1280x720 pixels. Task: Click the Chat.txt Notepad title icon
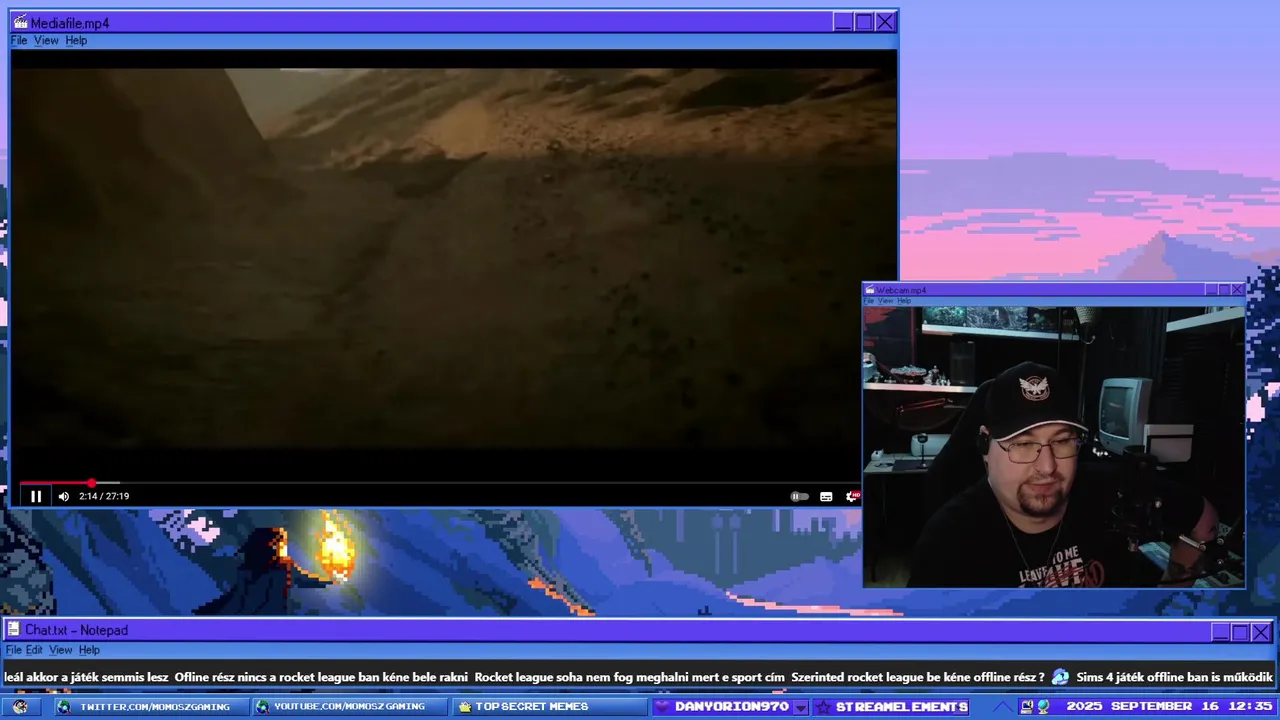(x=14, y=630)
